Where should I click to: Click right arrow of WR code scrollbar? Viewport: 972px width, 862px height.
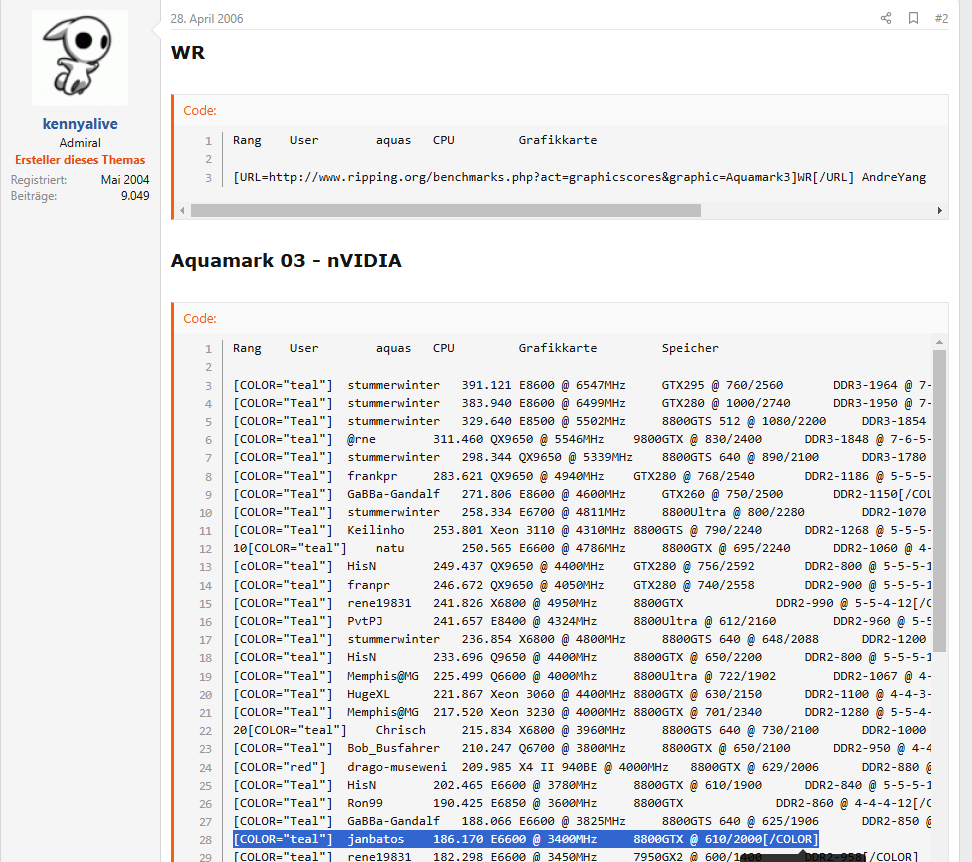coord(940,211)
